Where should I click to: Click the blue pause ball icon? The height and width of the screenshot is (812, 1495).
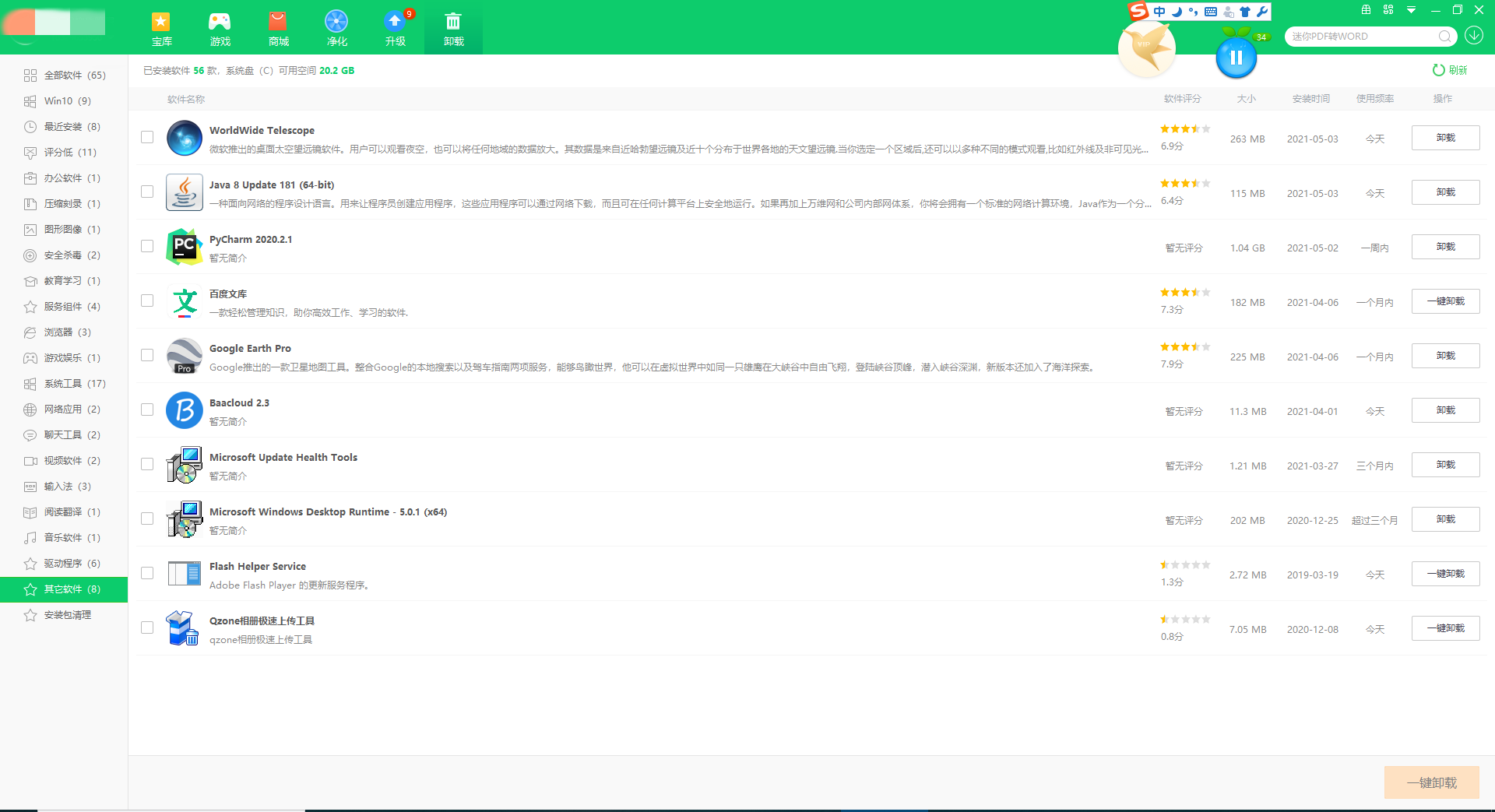(x=1236, y=58)
